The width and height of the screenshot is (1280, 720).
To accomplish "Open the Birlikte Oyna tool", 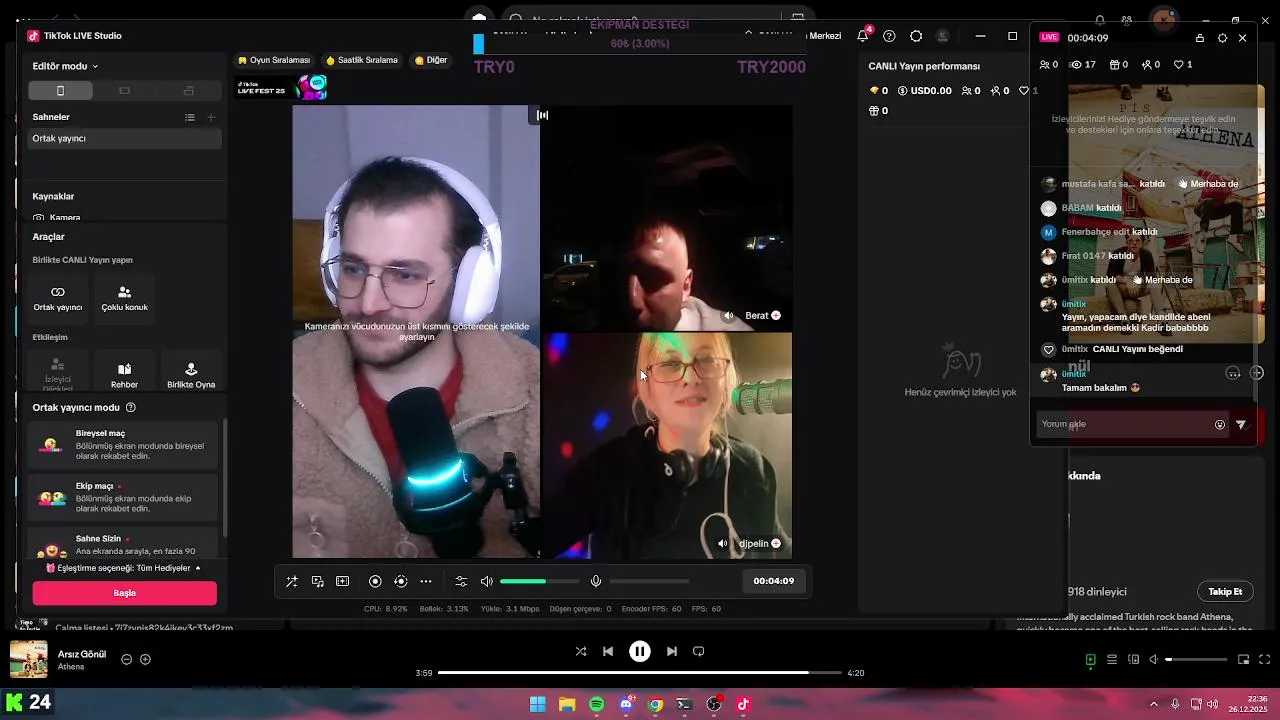I will pyautogui.click(x=191, y=372).
